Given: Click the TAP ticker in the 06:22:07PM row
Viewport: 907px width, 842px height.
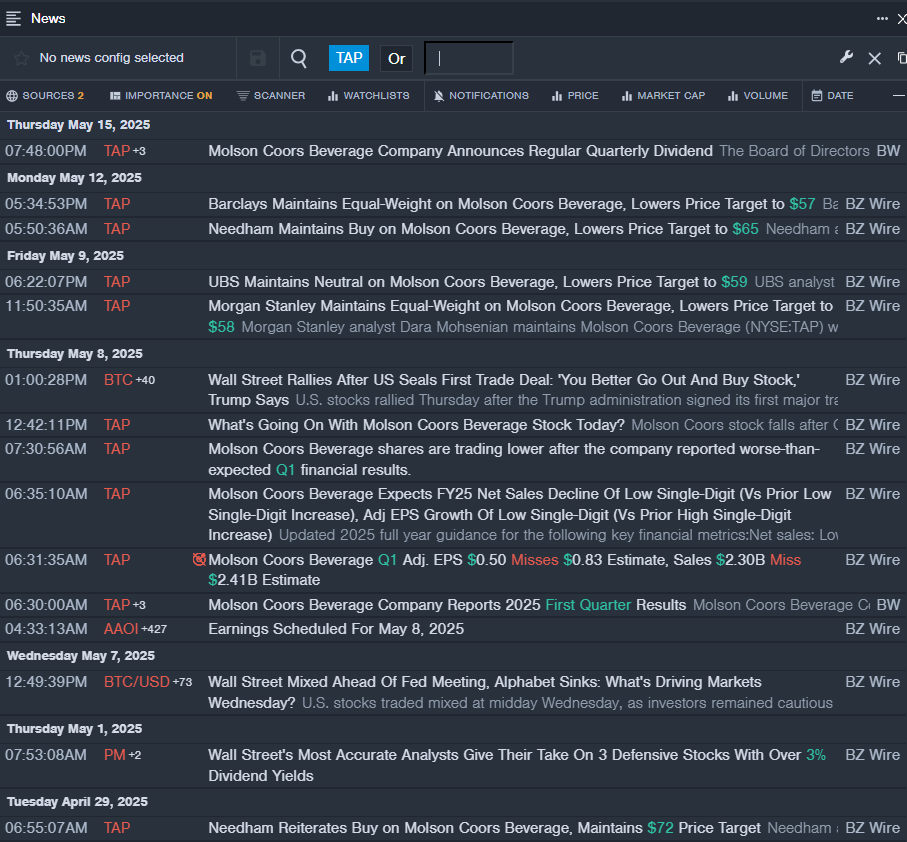Looking at the screenshot, I should tap(117, 282).
